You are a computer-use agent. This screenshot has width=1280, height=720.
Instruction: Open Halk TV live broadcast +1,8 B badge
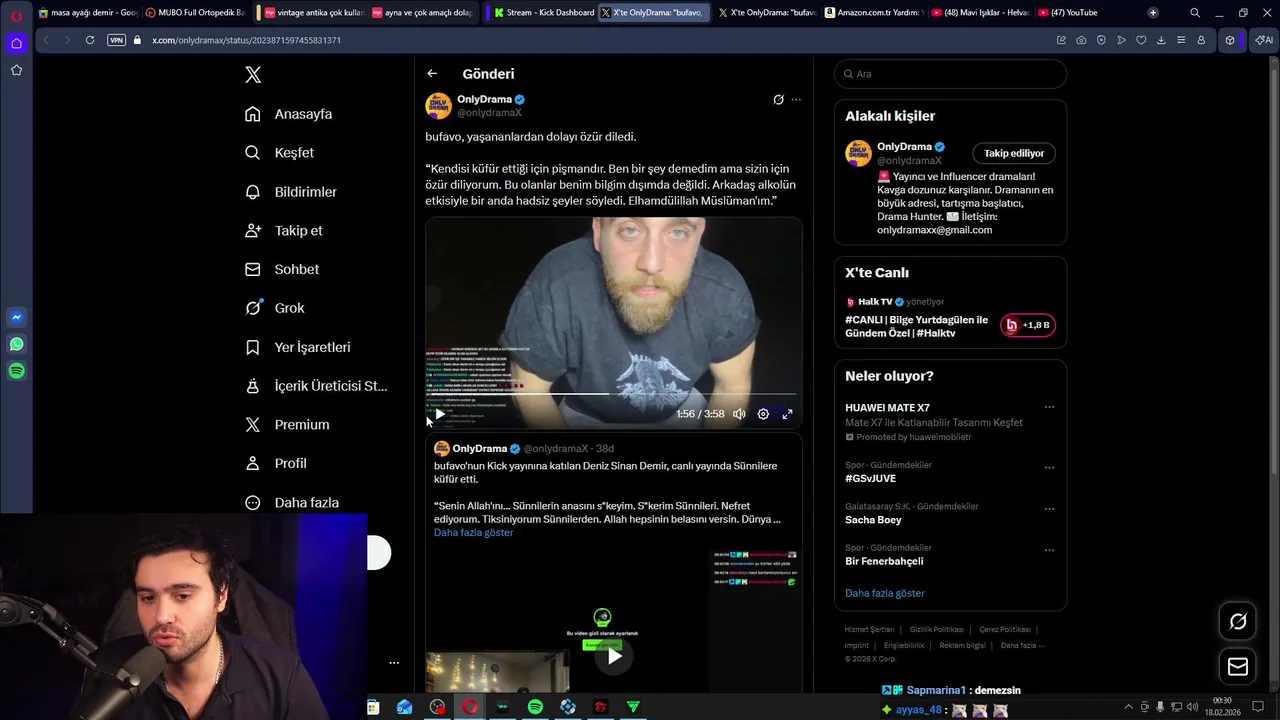(1027, 325)
